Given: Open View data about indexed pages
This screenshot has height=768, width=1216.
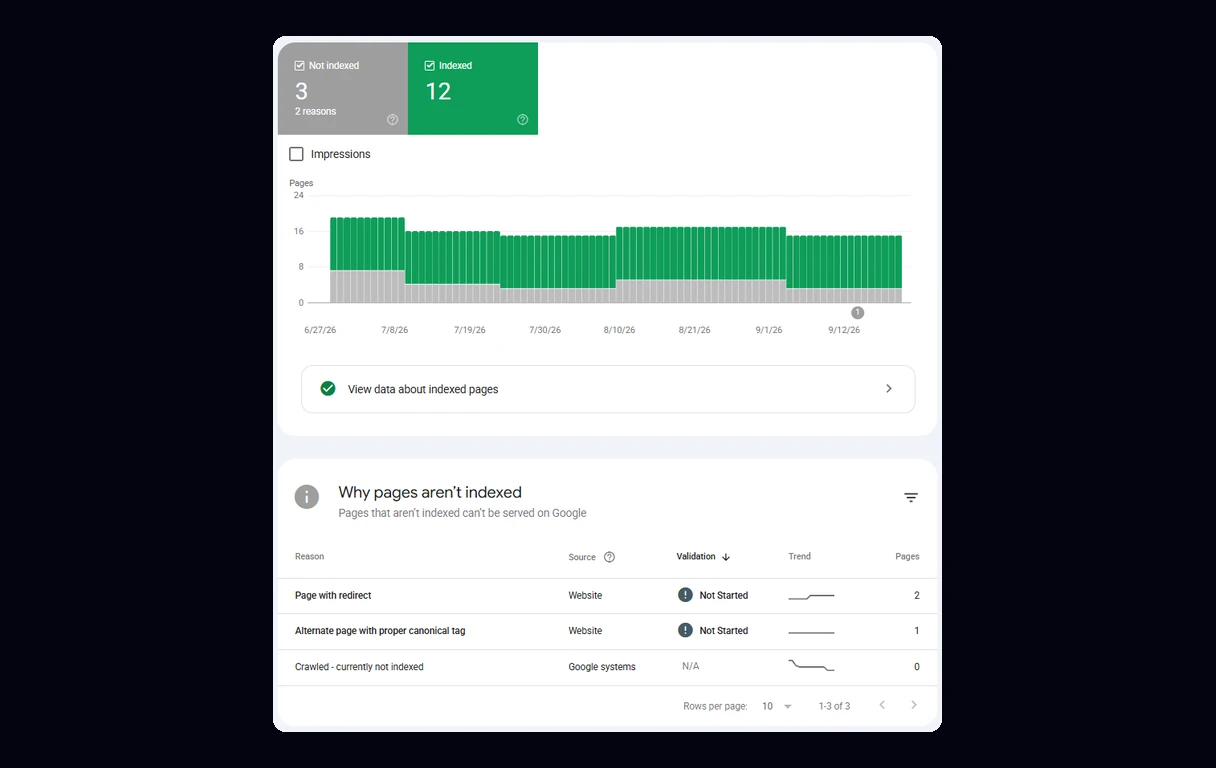Looking at the screenshot, I should (x=607, y=389).
